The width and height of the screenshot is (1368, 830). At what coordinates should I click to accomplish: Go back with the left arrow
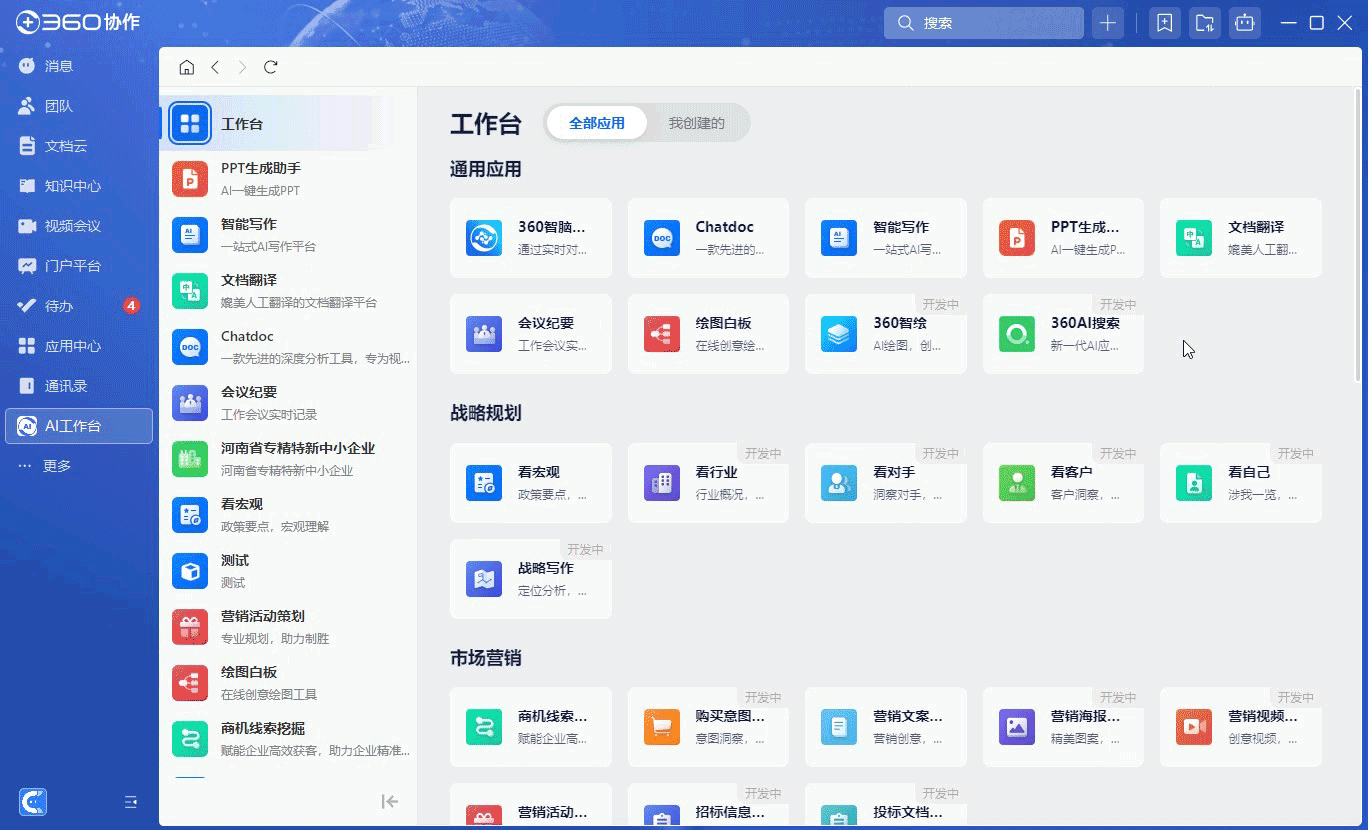point(215,67)
